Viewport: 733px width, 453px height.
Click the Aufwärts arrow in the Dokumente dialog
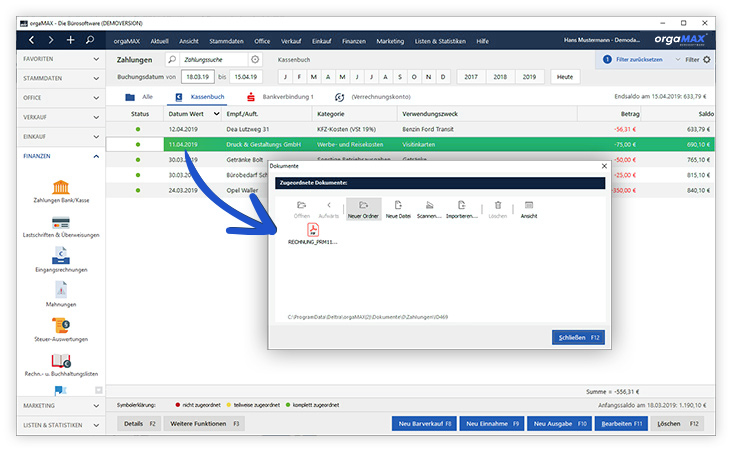click(329, 209)
